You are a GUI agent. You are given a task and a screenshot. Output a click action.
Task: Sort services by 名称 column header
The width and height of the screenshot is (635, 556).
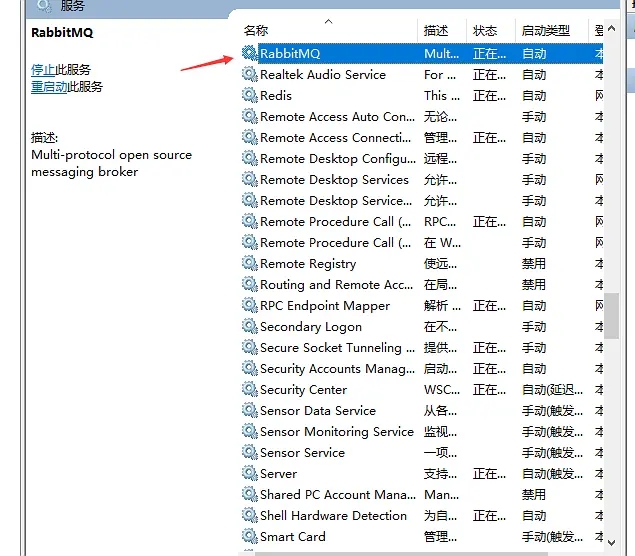click(x=256, y=31)
